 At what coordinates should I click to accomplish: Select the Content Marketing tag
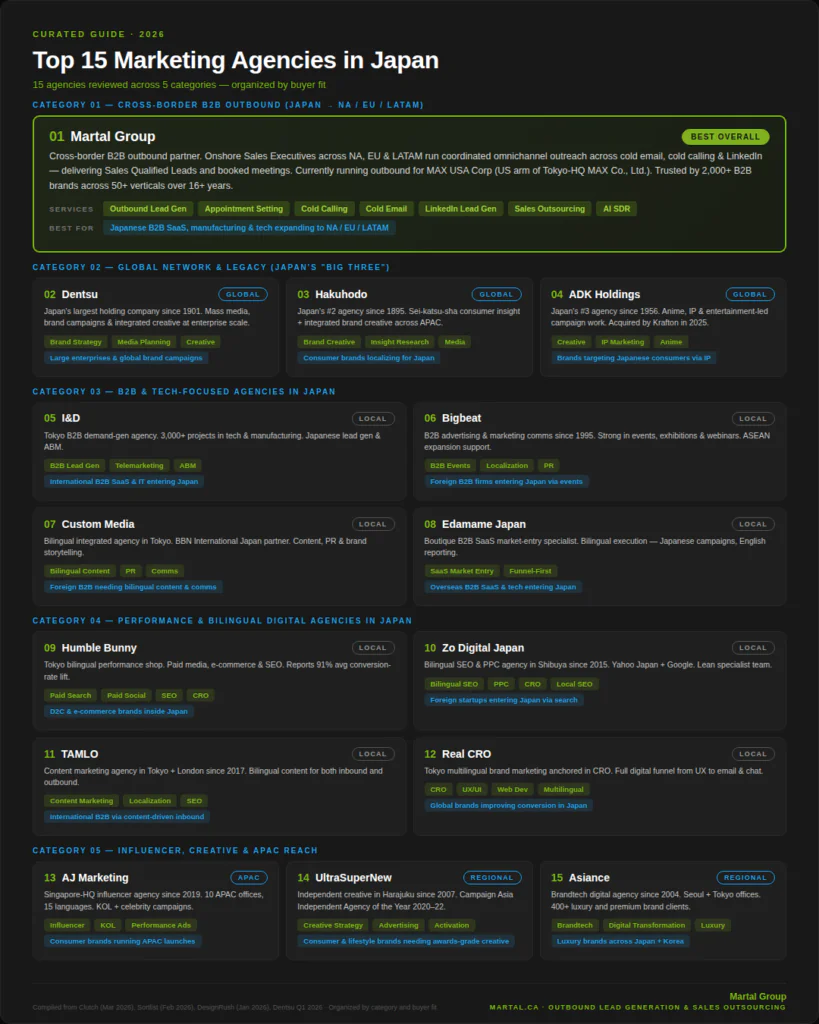[x=82, y=801]
